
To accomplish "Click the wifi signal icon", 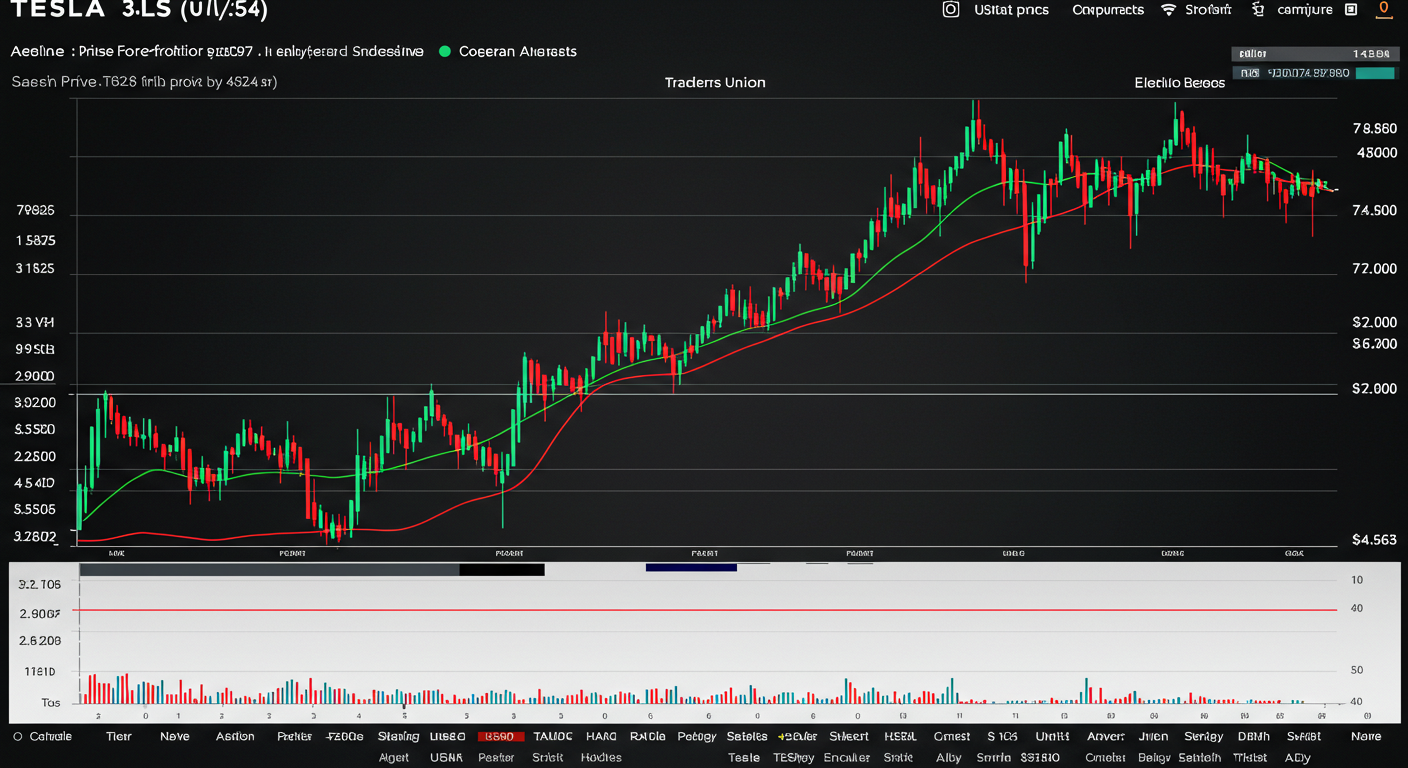I will pos(1168,10).
